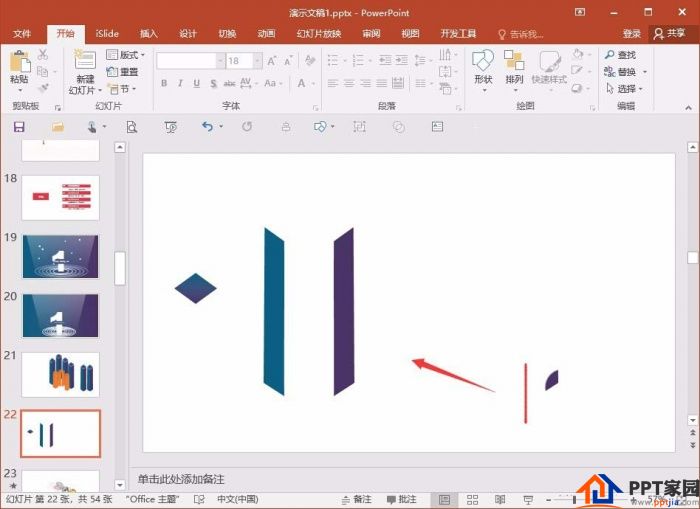Open the Design (设计) ribbon tab

coord(188,33)
